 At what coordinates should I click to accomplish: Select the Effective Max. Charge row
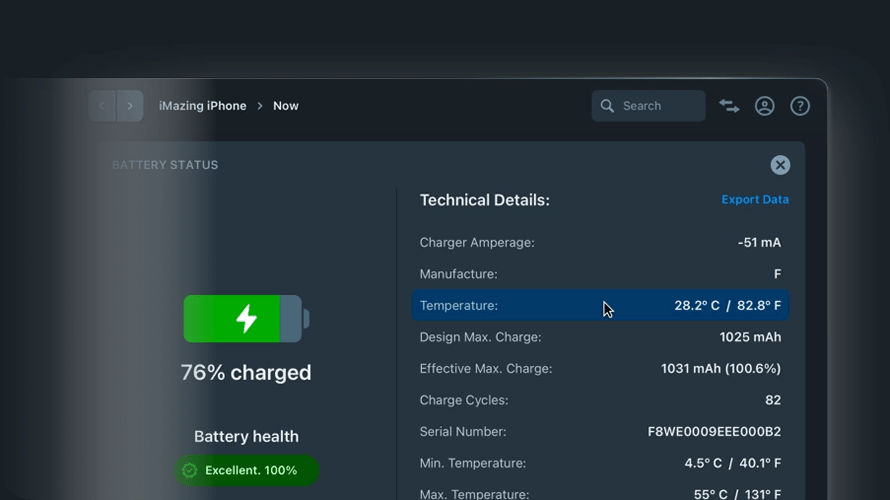point(600,369)
